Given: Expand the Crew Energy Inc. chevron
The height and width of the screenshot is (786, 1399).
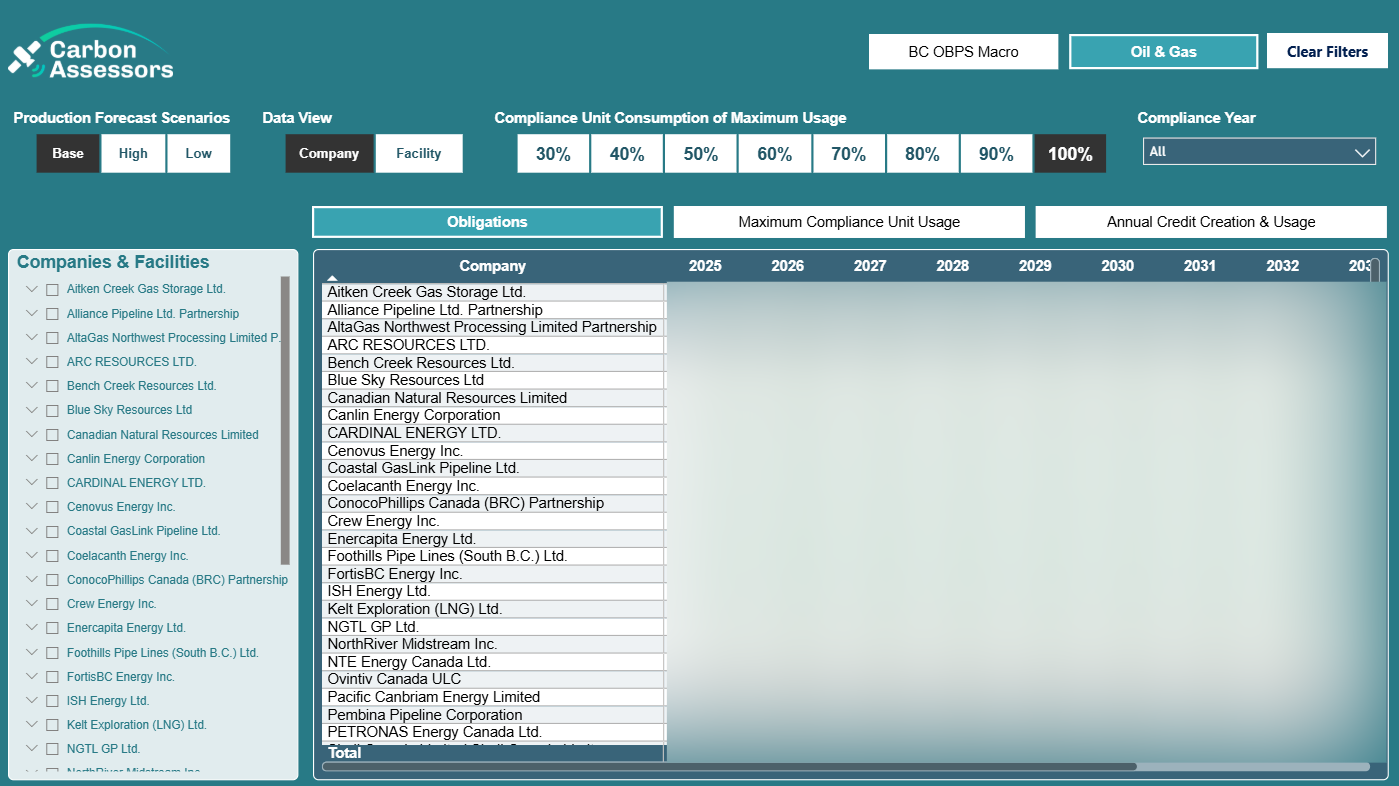Looking at the screenshot, I should [x=31, y=604].
